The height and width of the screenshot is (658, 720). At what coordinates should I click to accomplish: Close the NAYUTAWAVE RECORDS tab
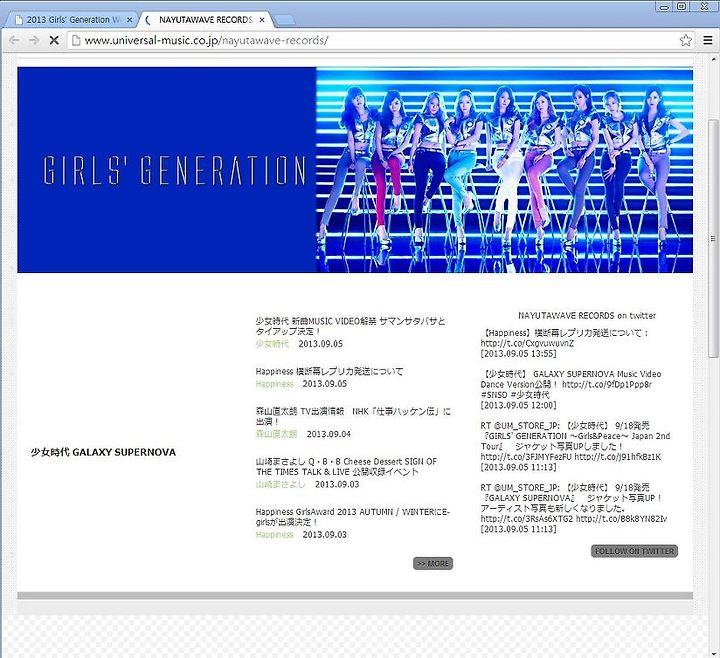click(x=262, y=20)
